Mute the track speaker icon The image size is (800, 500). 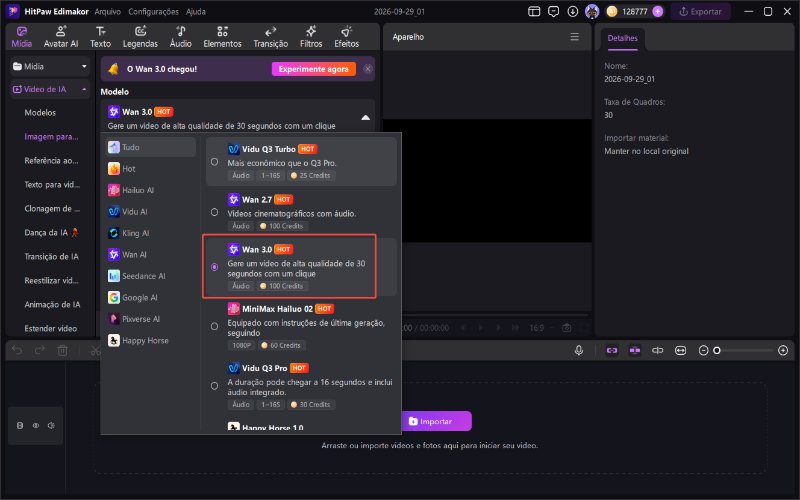[51, 426]
